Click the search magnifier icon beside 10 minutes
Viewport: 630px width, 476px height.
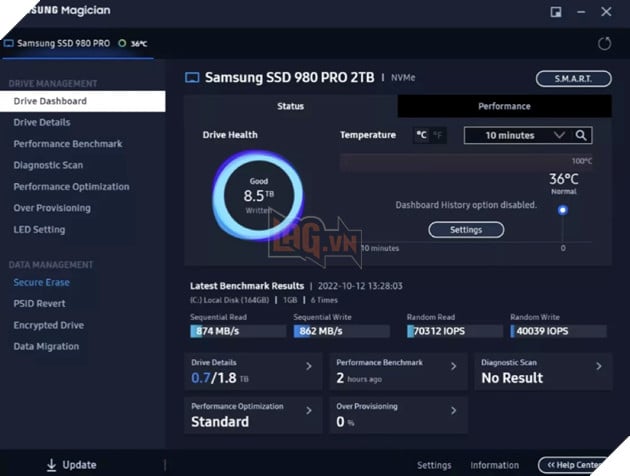coord(581,135)
